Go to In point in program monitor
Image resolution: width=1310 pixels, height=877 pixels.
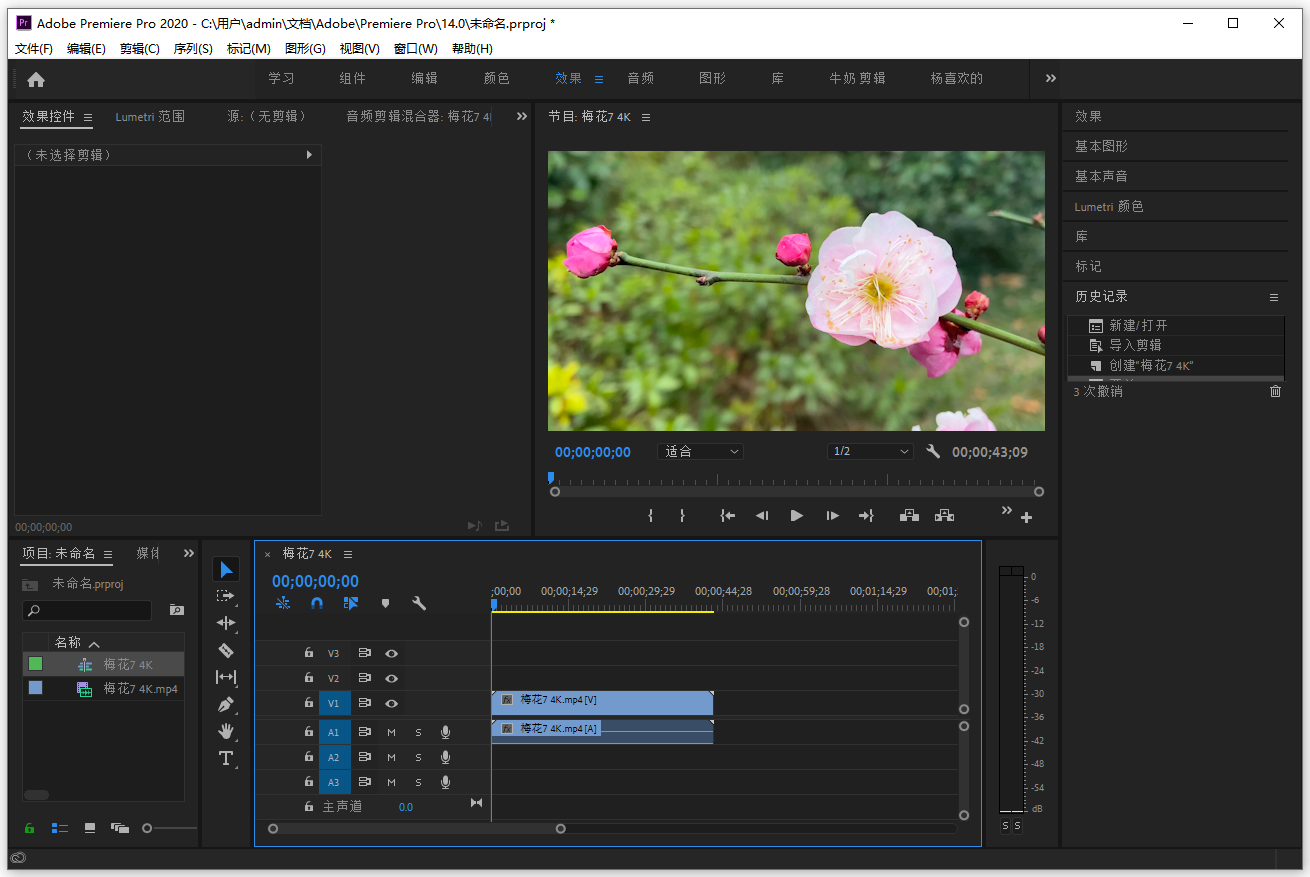click(728, 516)
